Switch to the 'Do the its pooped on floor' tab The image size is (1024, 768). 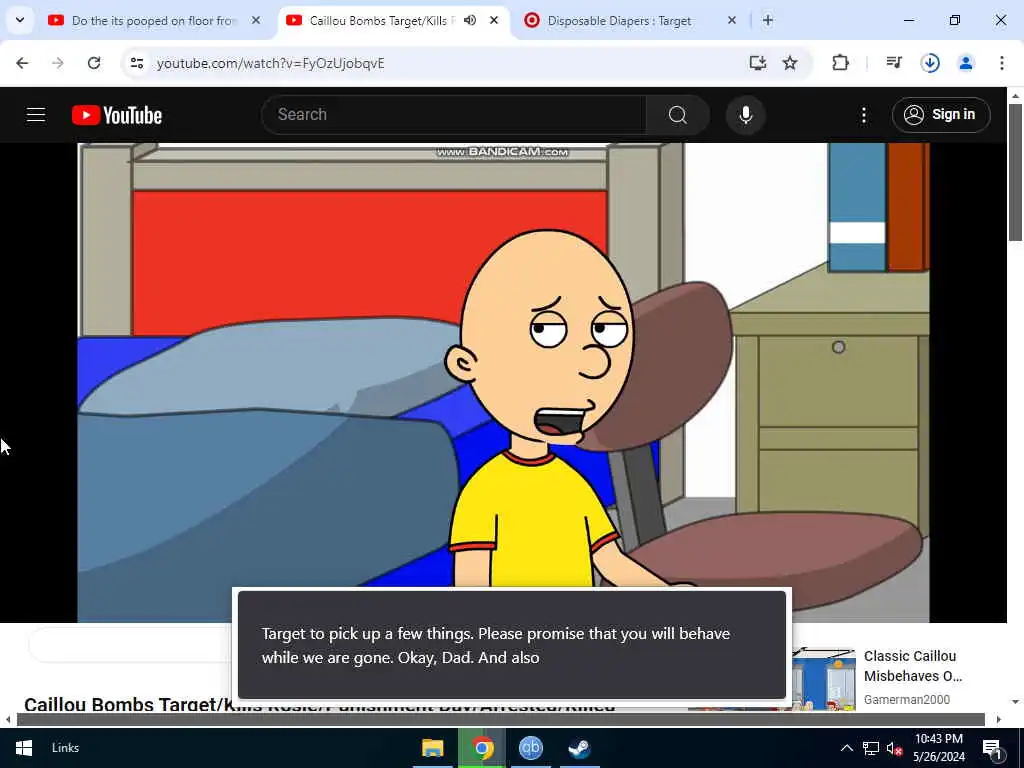click(x=154, y=20)
